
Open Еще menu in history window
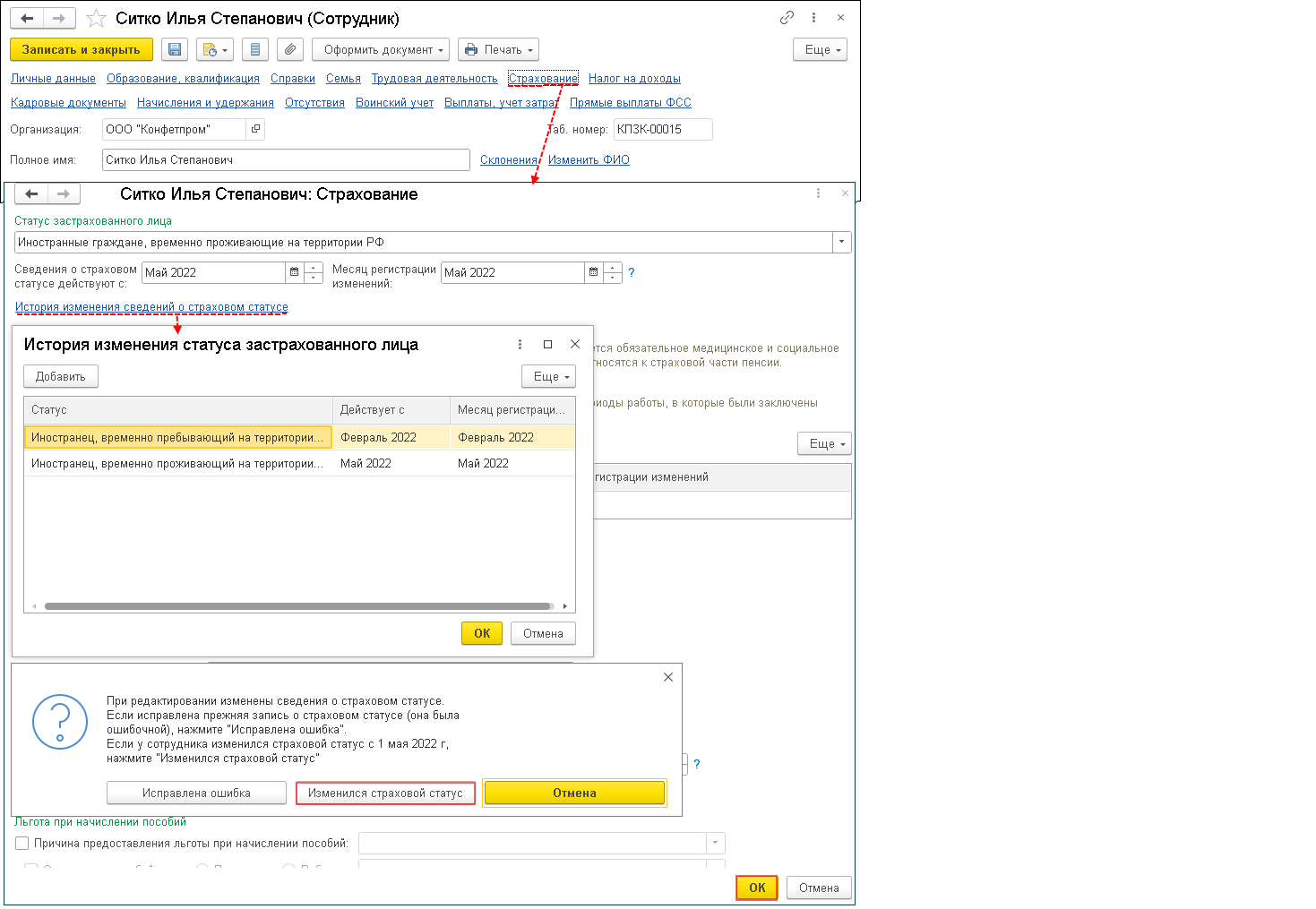548,376
